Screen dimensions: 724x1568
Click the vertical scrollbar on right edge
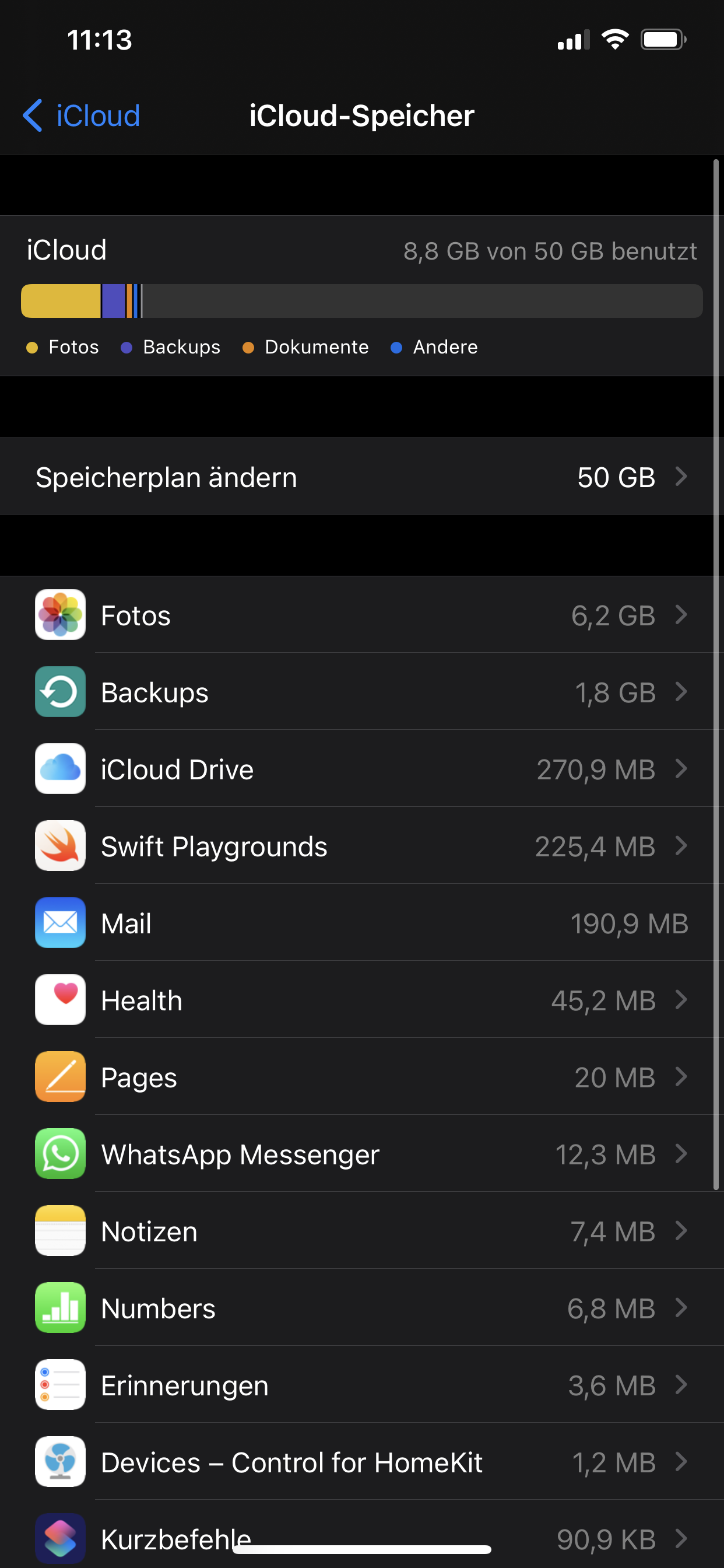(x=716, y=670)
